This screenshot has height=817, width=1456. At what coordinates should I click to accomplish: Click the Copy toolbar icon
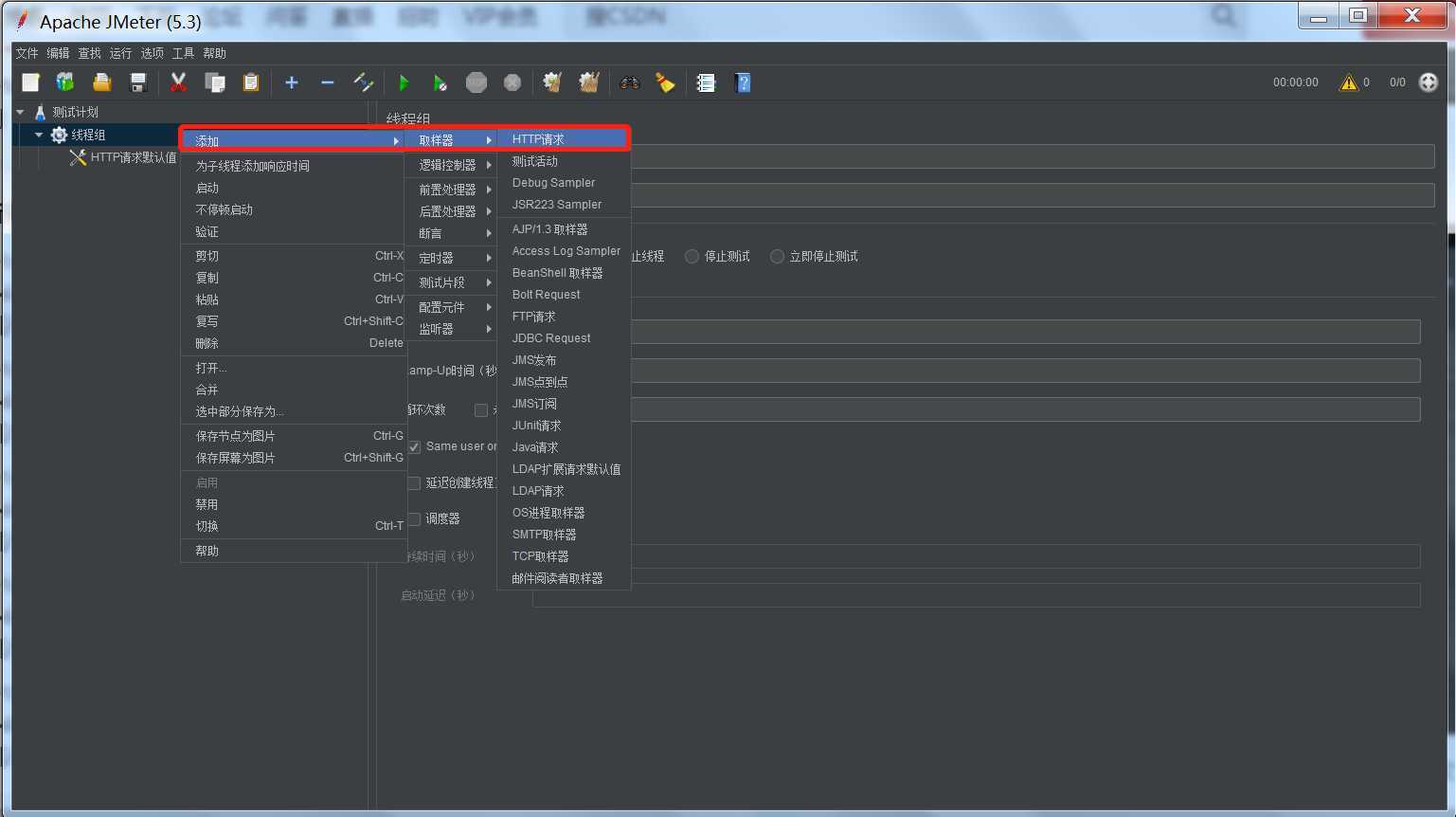[215, 83]
